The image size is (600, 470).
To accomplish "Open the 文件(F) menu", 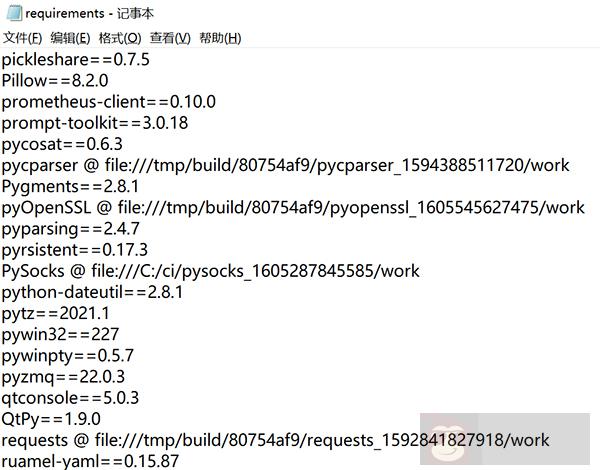I will click(x=22, y=38).
